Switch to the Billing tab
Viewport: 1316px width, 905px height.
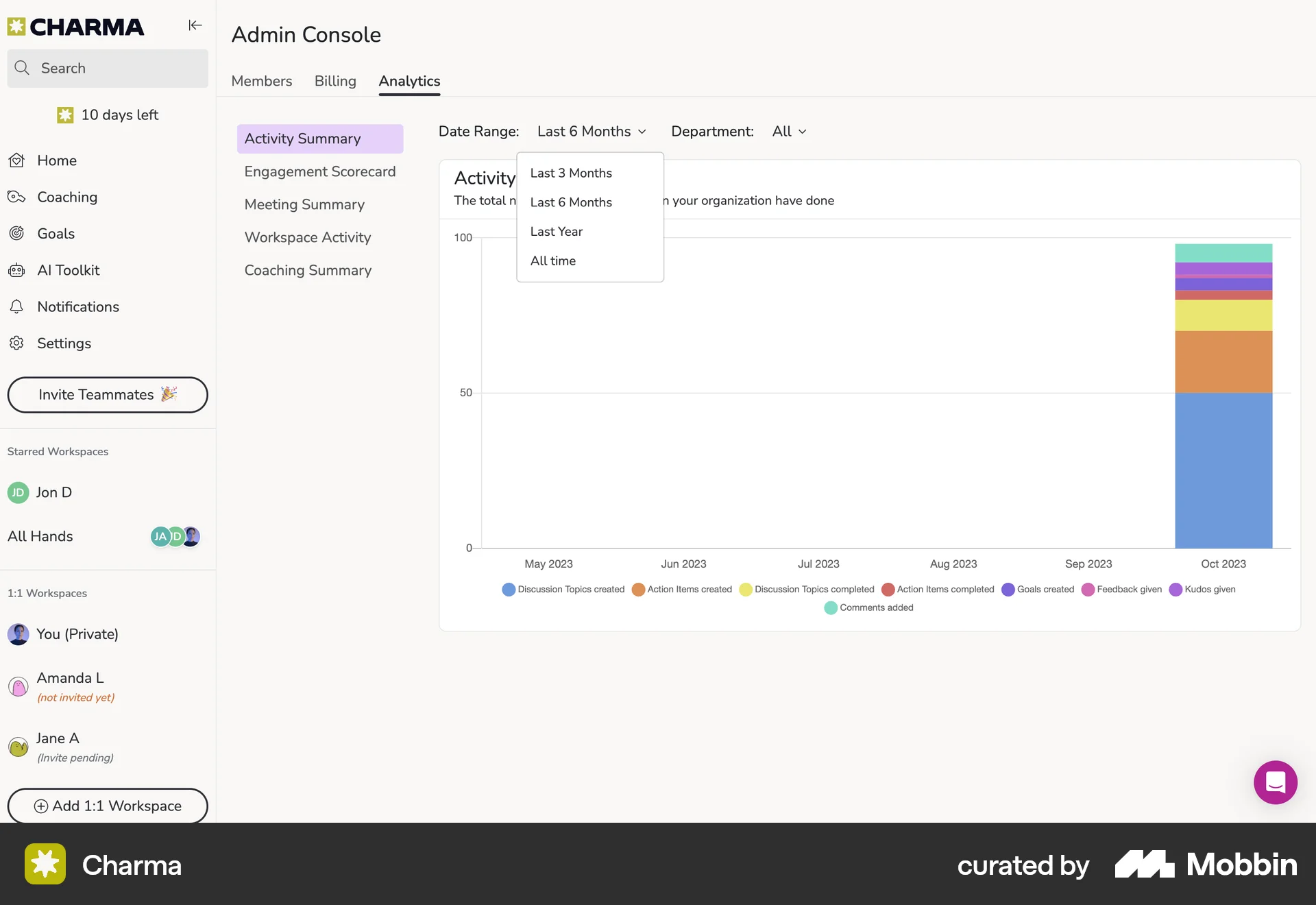335,81
